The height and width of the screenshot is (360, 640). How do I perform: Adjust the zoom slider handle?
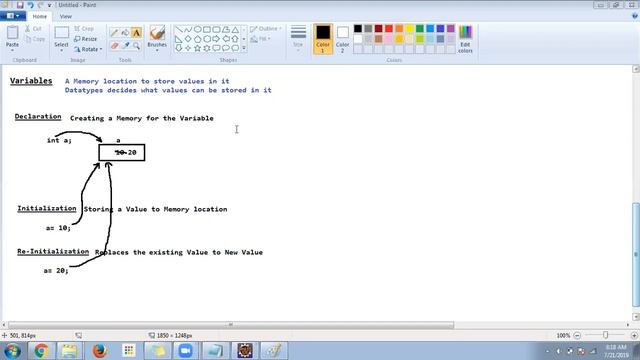[x=606, y=335]
